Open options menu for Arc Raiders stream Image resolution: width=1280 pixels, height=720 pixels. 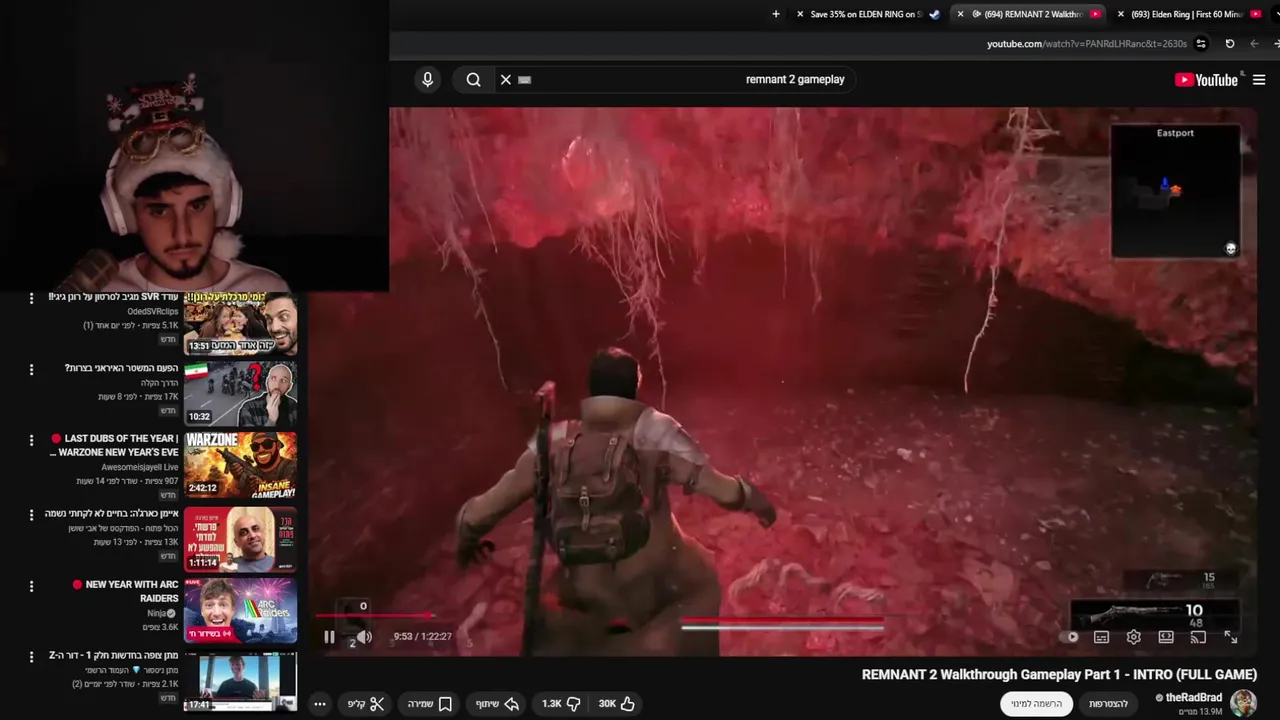pyautogui.click(x=31, y=585)
